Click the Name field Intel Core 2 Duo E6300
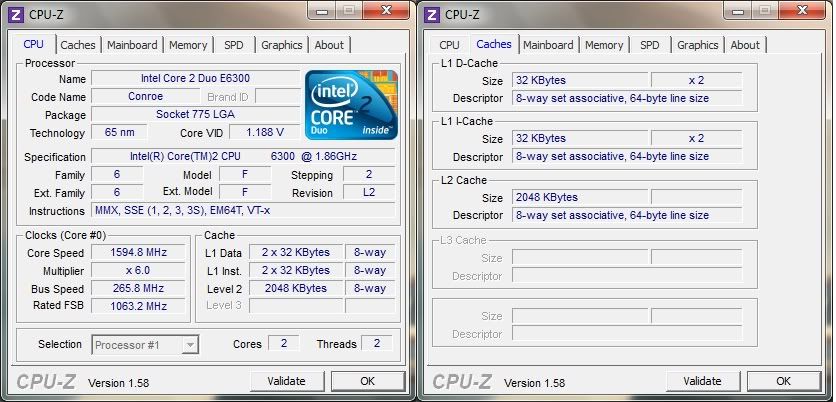 click(195, 78)
